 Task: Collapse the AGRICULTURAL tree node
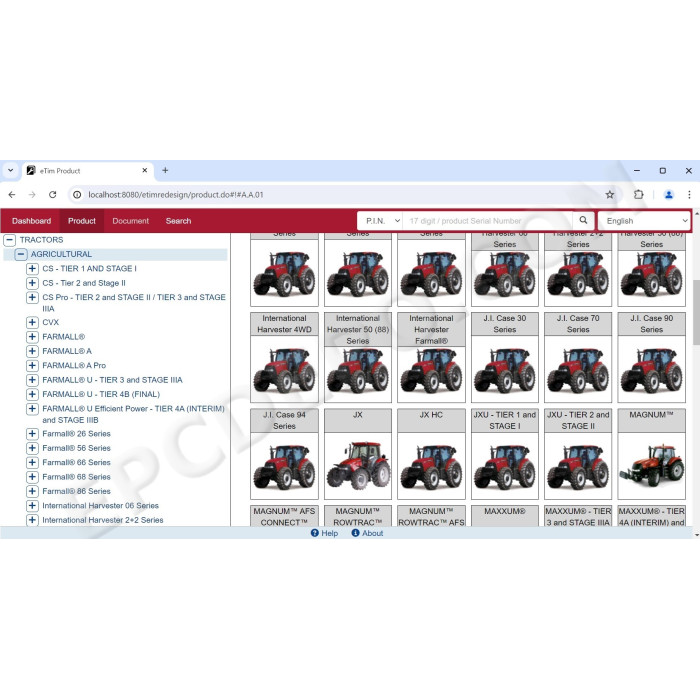click(x=21, y=254)
